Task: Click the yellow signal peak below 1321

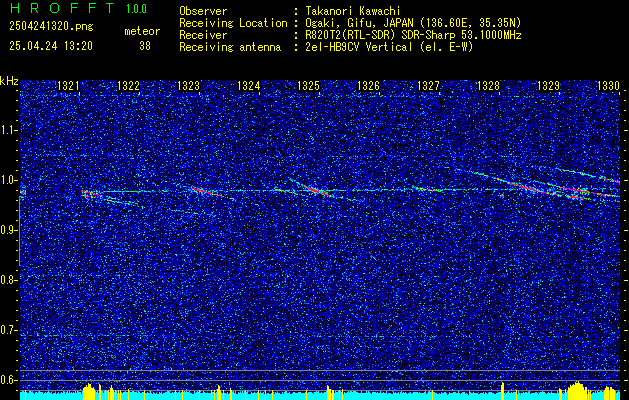Action: 89,392
